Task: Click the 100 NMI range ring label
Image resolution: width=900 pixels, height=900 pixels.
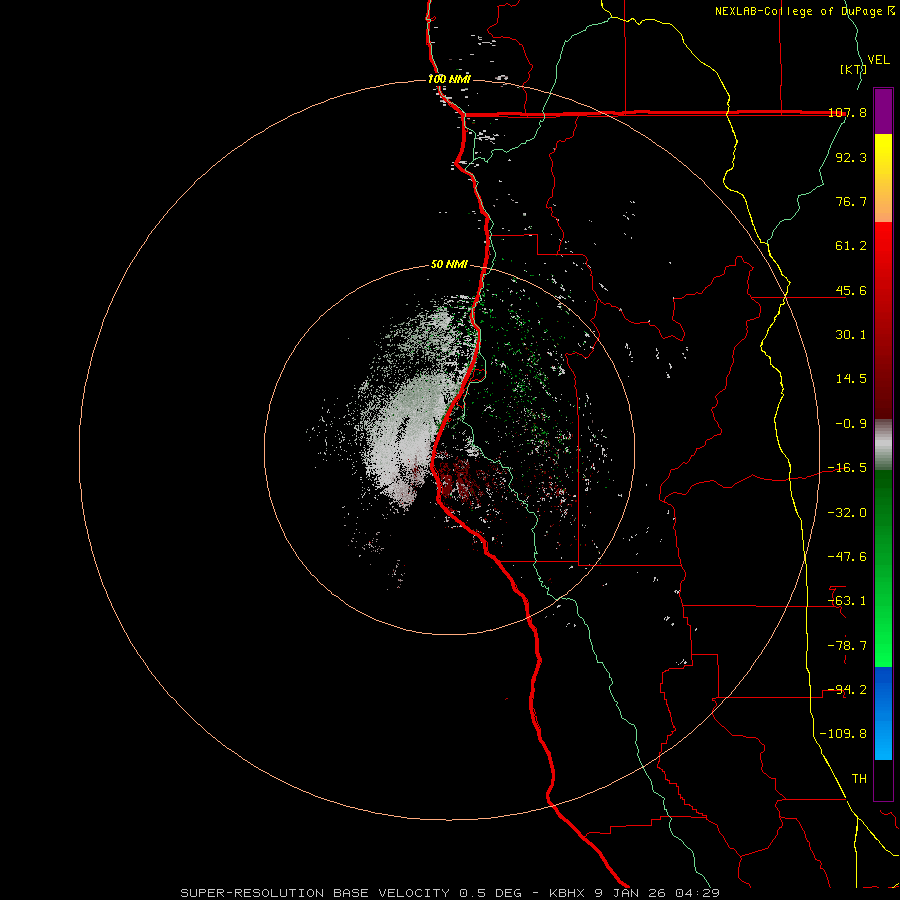Action: pyautogui.click(x=449, y=79)
